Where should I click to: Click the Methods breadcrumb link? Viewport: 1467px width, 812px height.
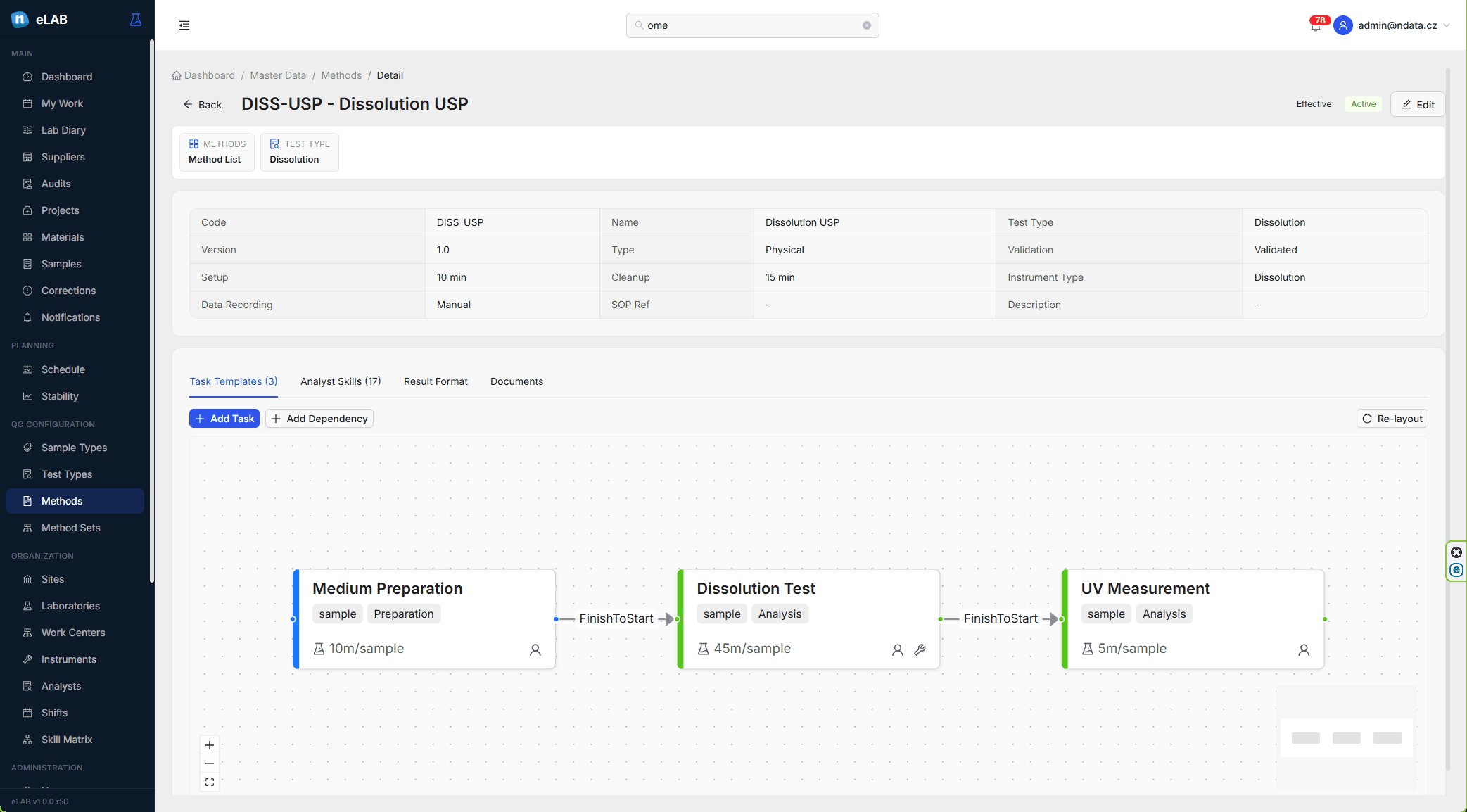pos(341,75)
